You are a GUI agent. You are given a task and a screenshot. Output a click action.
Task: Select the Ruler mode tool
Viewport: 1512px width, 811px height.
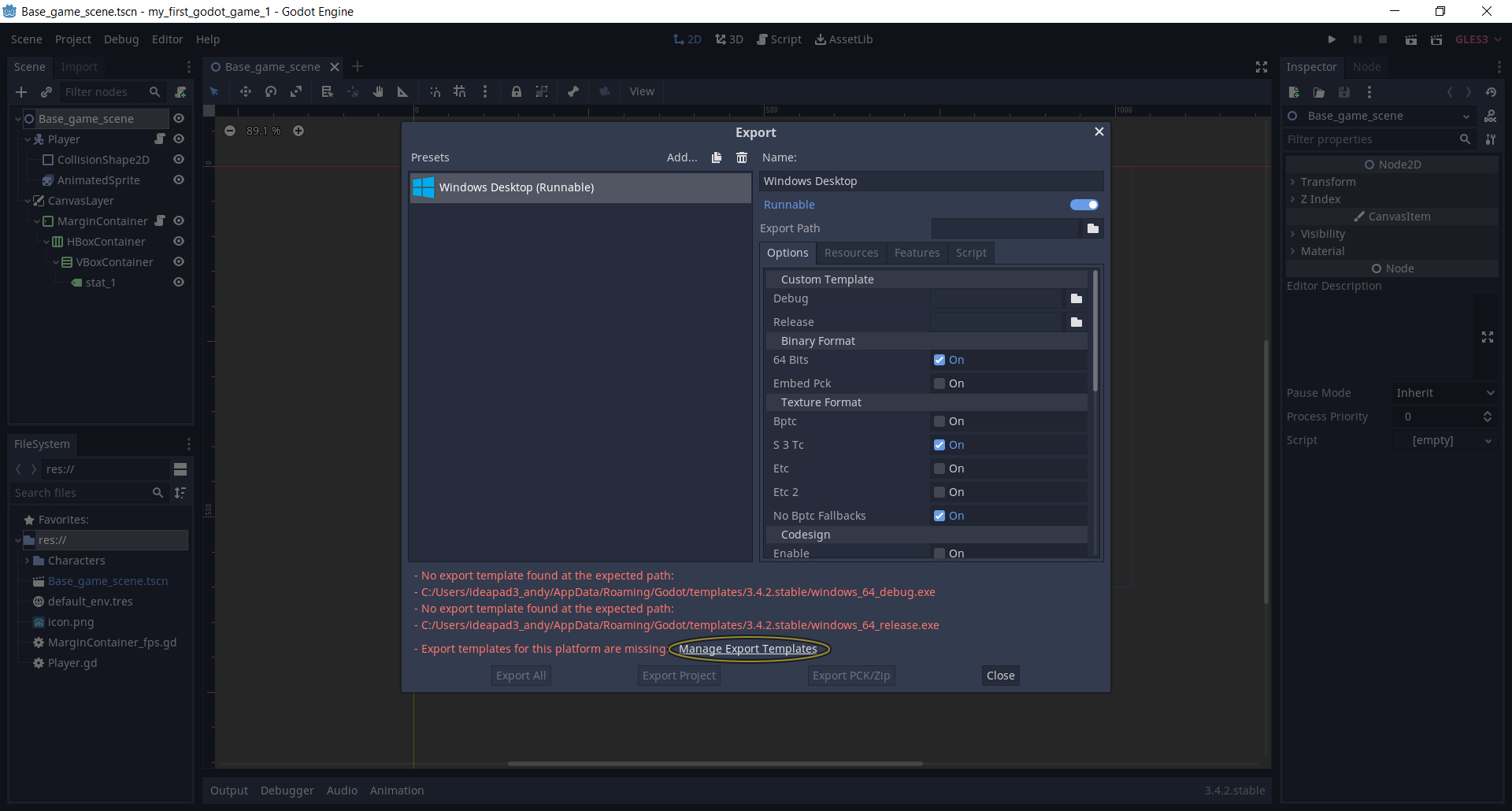[x=403, y=91]
